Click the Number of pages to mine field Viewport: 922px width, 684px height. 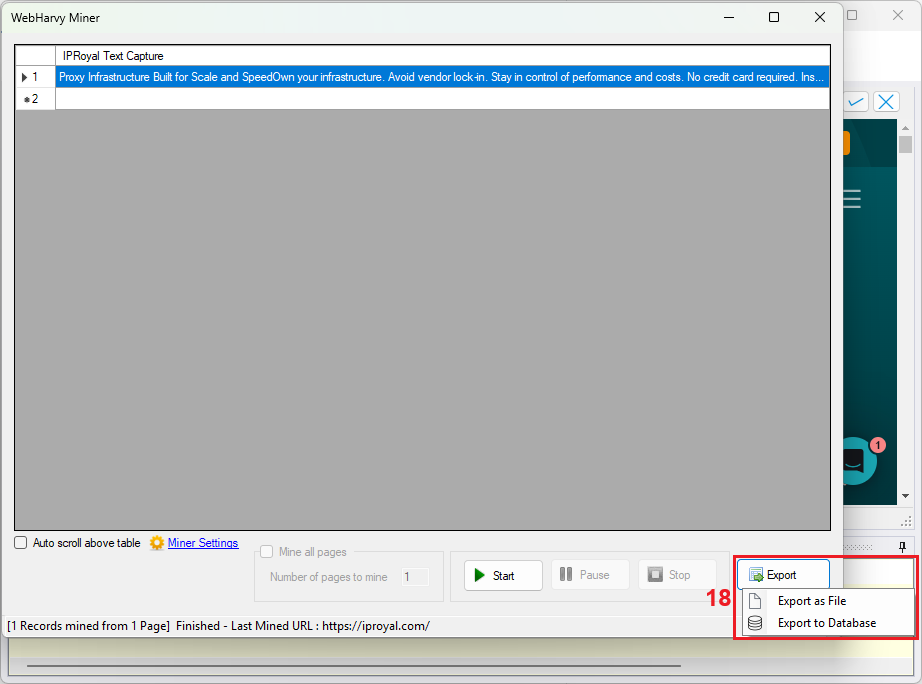pos(414,577)
